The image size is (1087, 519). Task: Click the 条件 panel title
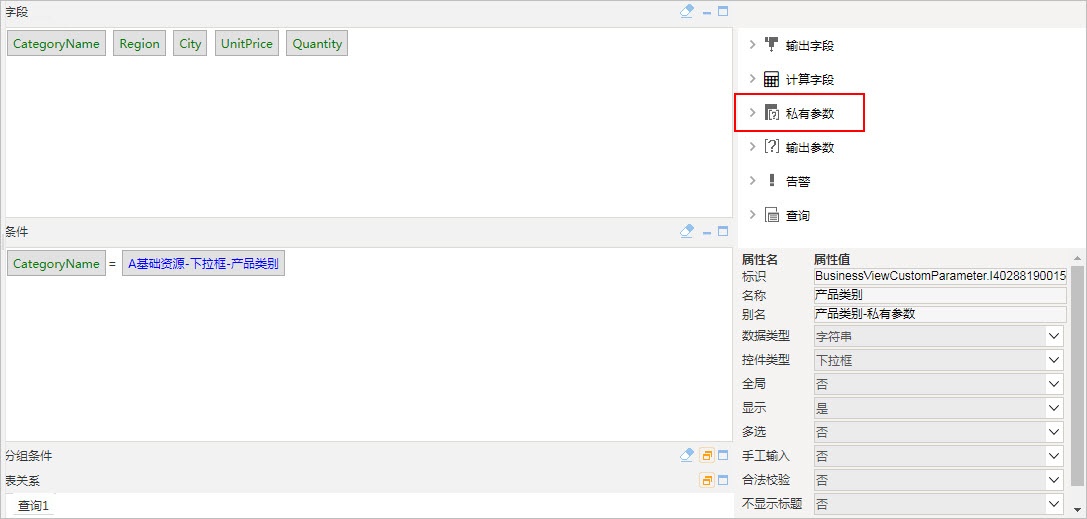17,231
